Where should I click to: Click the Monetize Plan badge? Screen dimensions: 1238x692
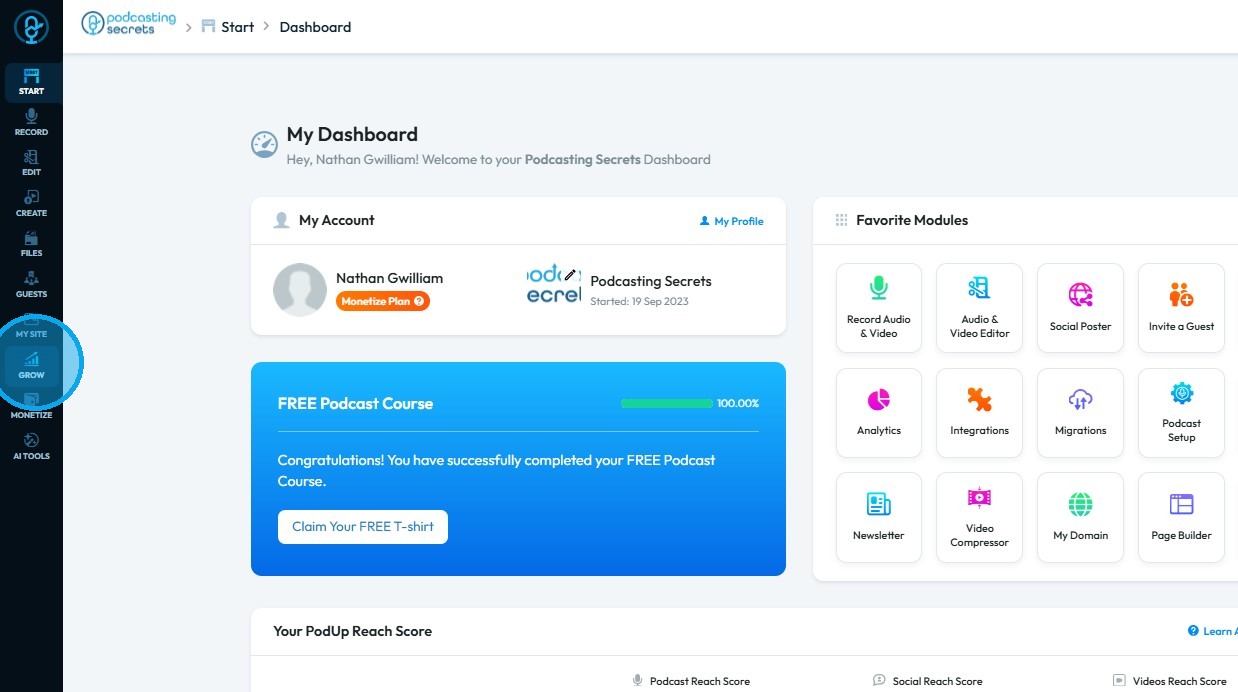(x=383, y=301)
